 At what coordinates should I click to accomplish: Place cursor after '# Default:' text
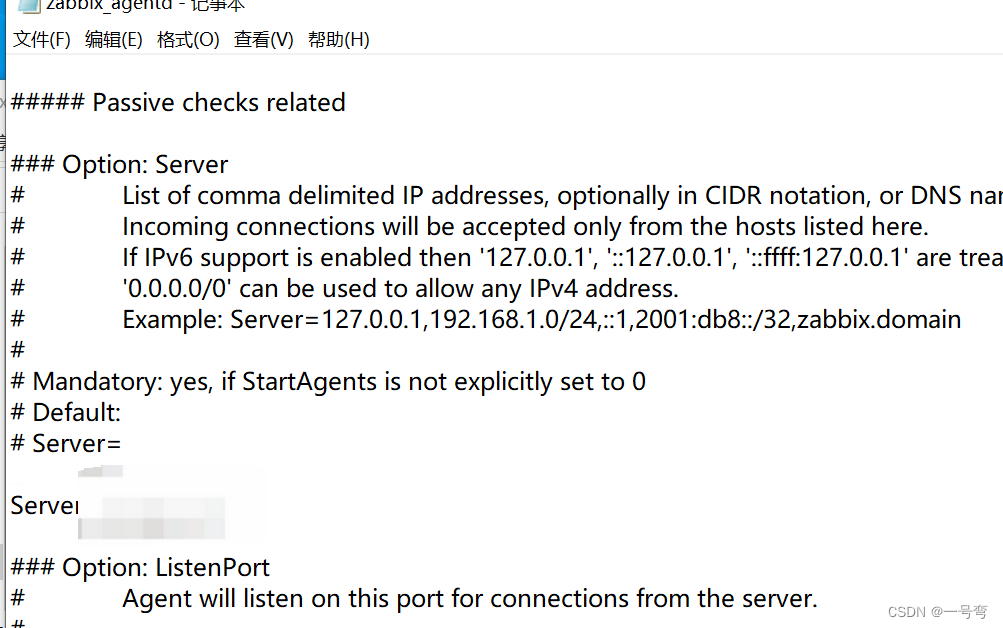click(x=122, y=413)
